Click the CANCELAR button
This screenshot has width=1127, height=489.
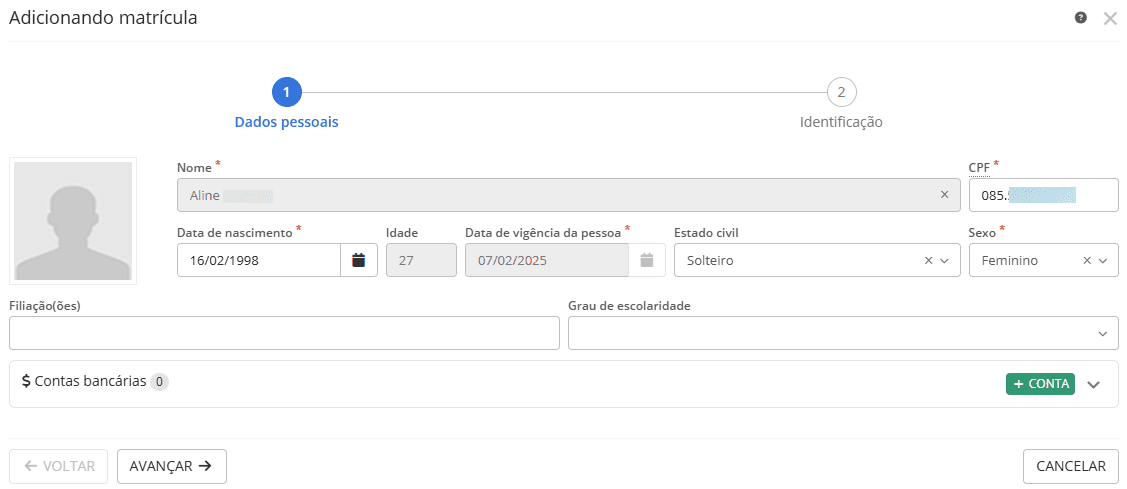pyautogui.click(x=1071, y=467)
